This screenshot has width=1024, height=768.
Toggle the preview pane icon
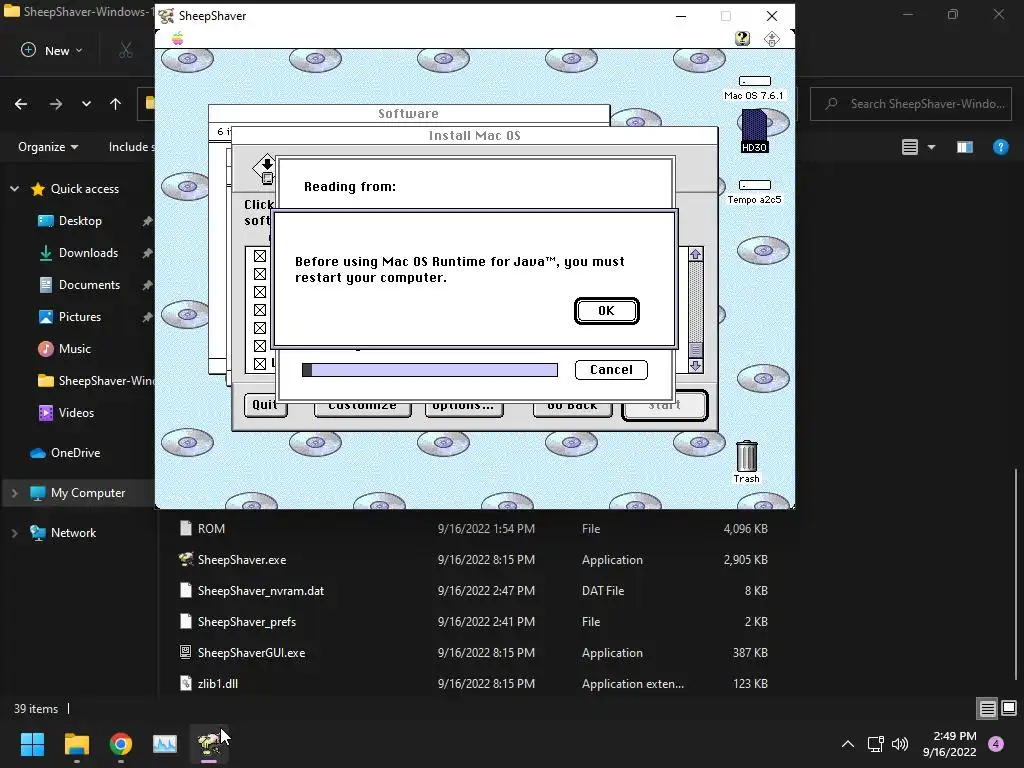965,147
